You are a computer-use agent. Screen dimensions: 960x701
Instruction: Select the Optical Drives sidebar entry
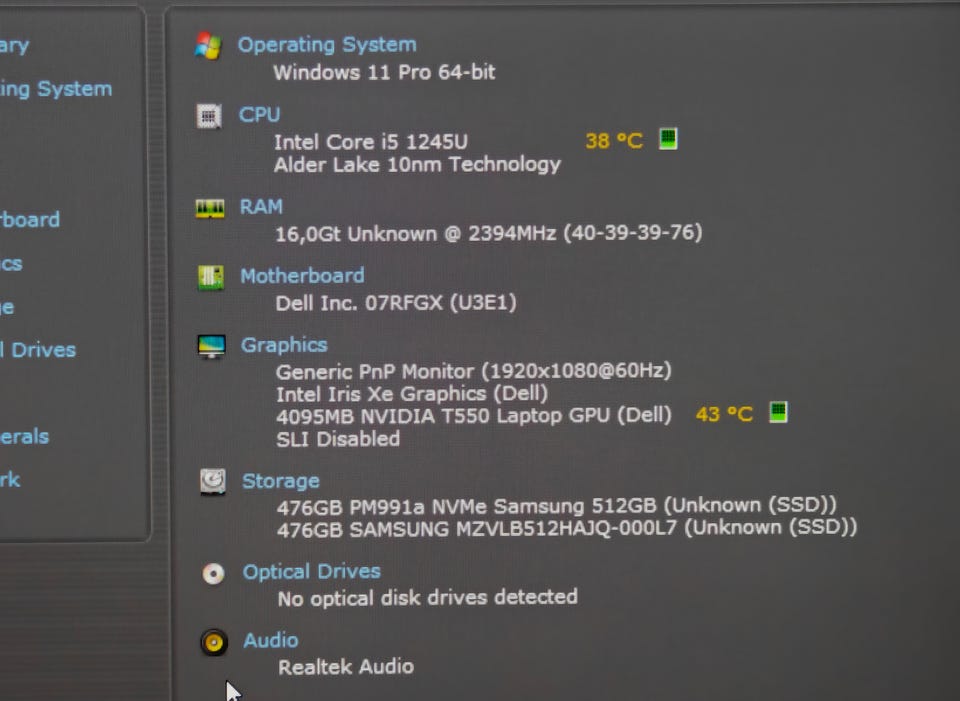click(x=38, y=350)
